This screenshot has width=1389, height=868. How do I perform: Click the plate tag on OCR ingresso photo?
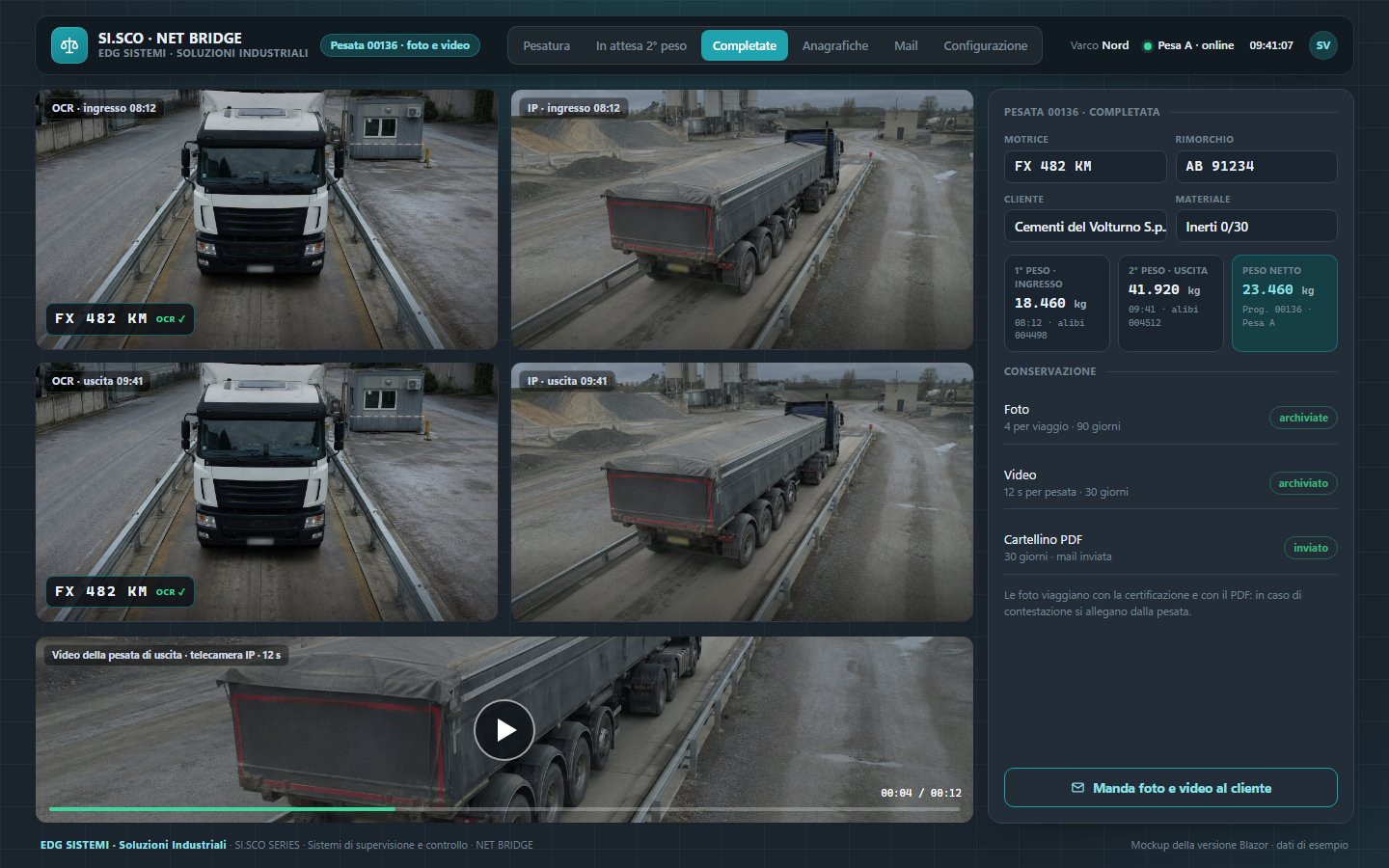pyautogui.click(x=120, y=318)
